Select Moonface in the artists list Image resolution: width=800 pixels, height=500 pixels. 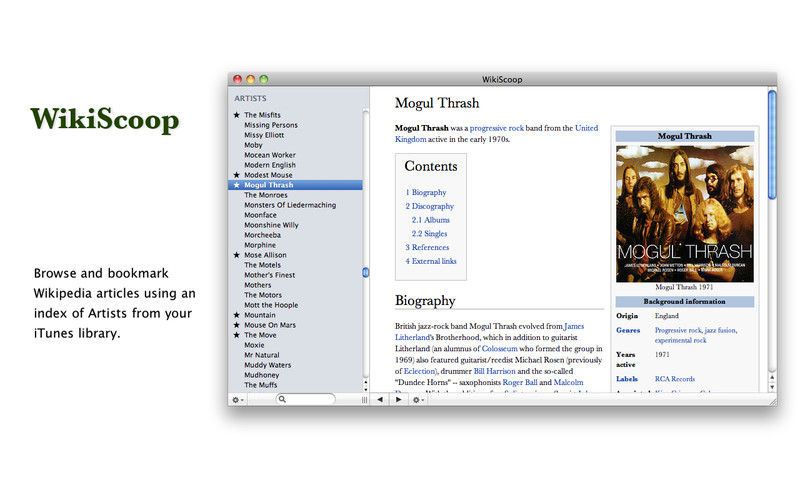(x=260, y=215)
